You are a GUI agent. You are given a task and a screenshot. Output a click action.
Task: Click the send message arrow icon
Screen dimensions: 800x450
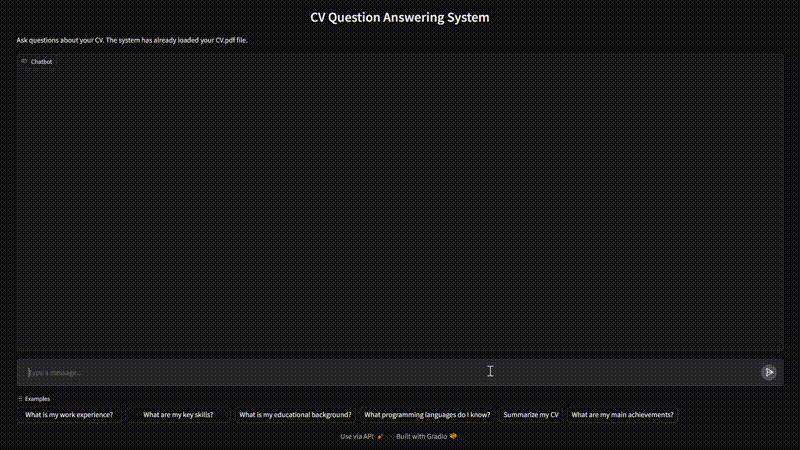(768, 372)
